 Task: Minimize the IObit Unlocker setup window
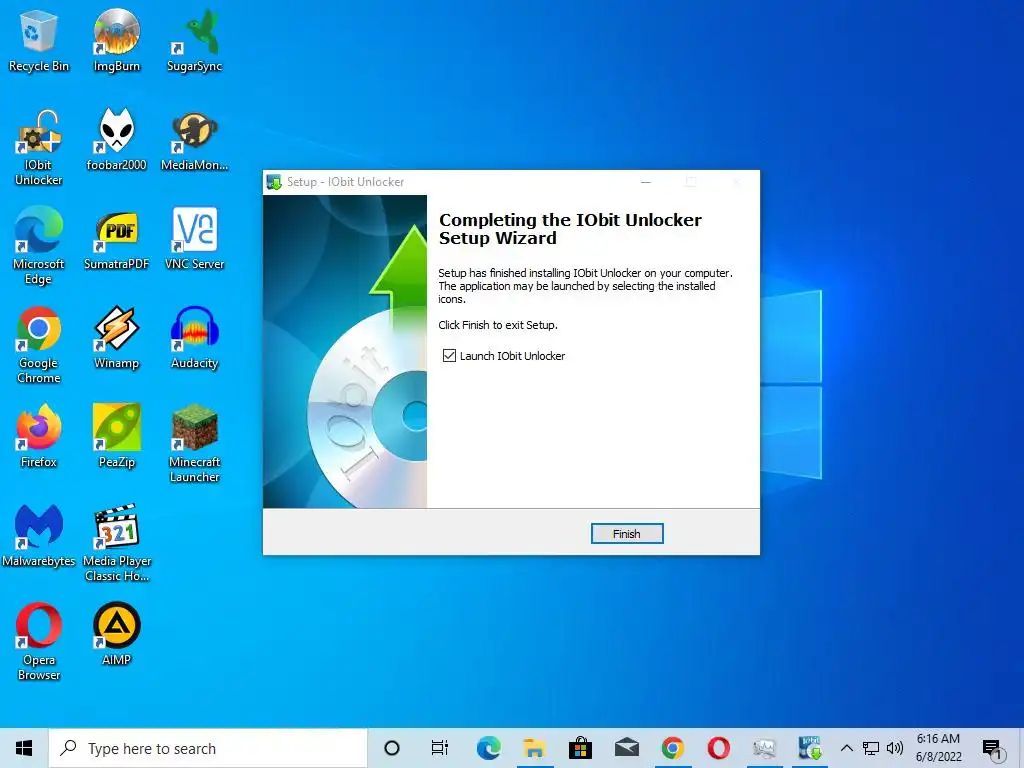pyautogui.click(x=646, y=182)
